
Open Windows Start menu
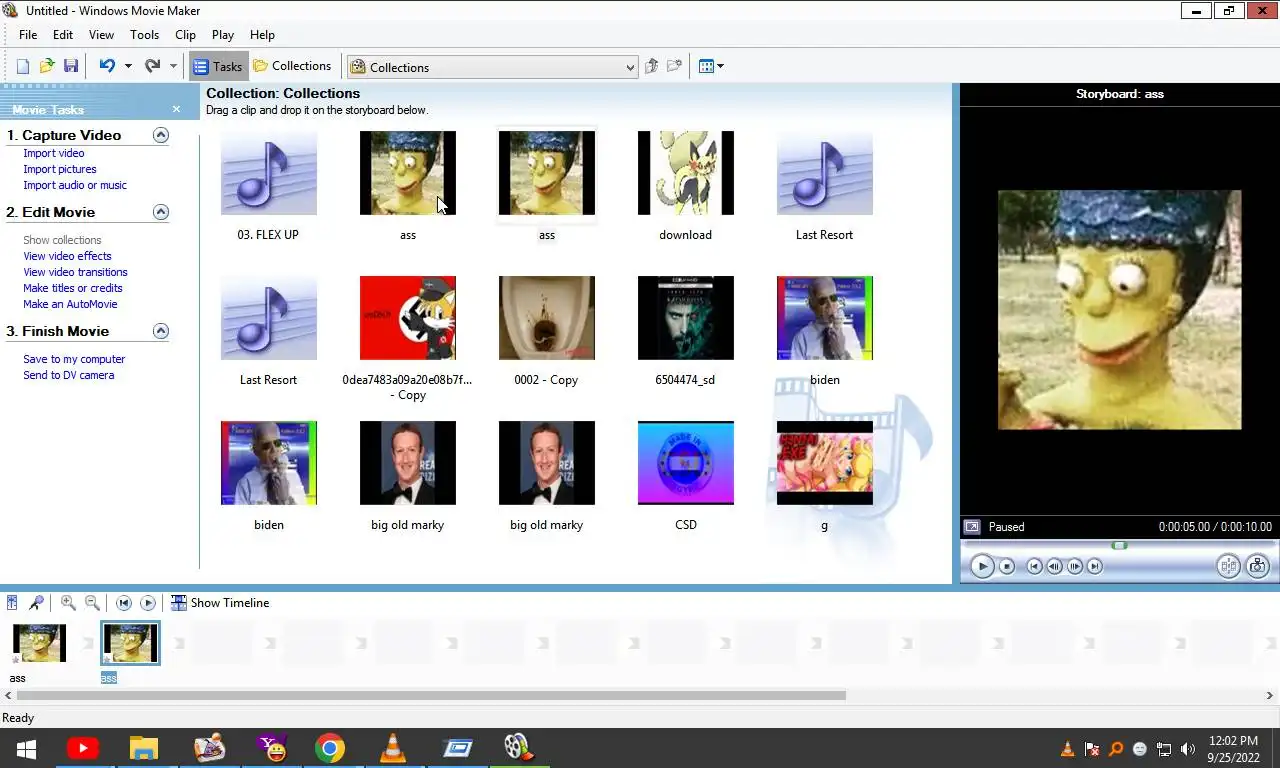tap(26, 748)
